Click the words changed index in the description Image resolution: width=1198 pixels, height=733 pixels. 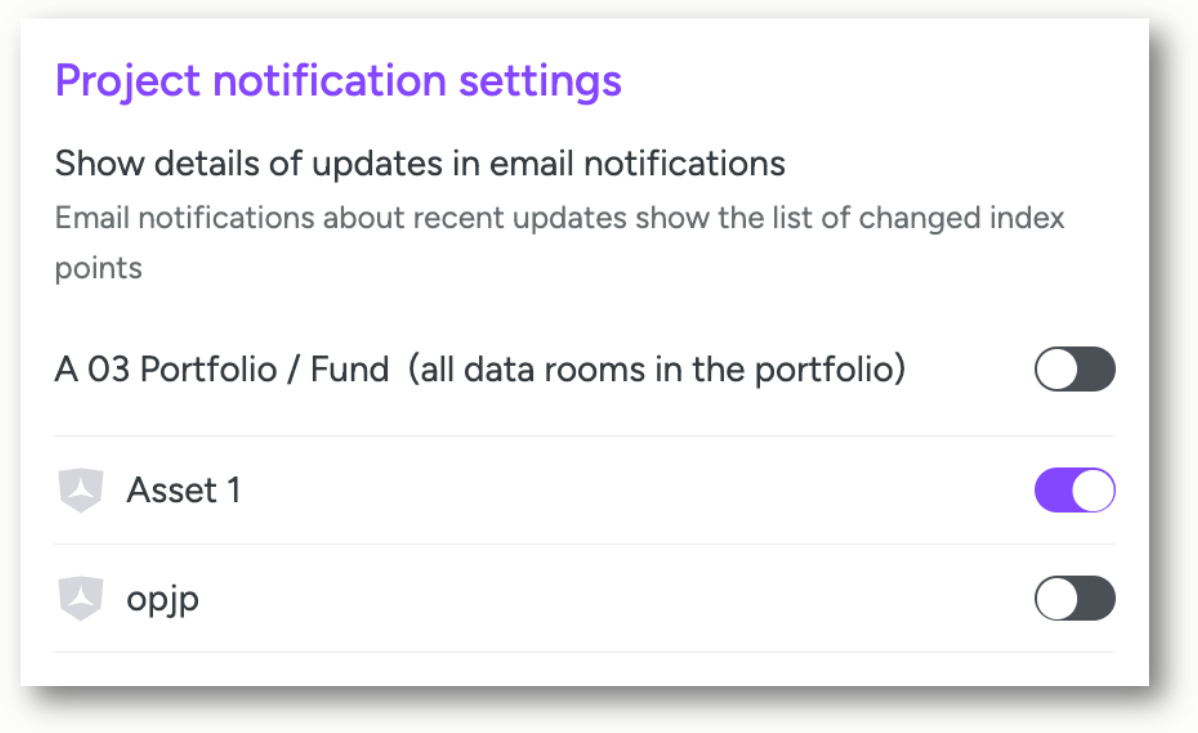coord(961,219)
